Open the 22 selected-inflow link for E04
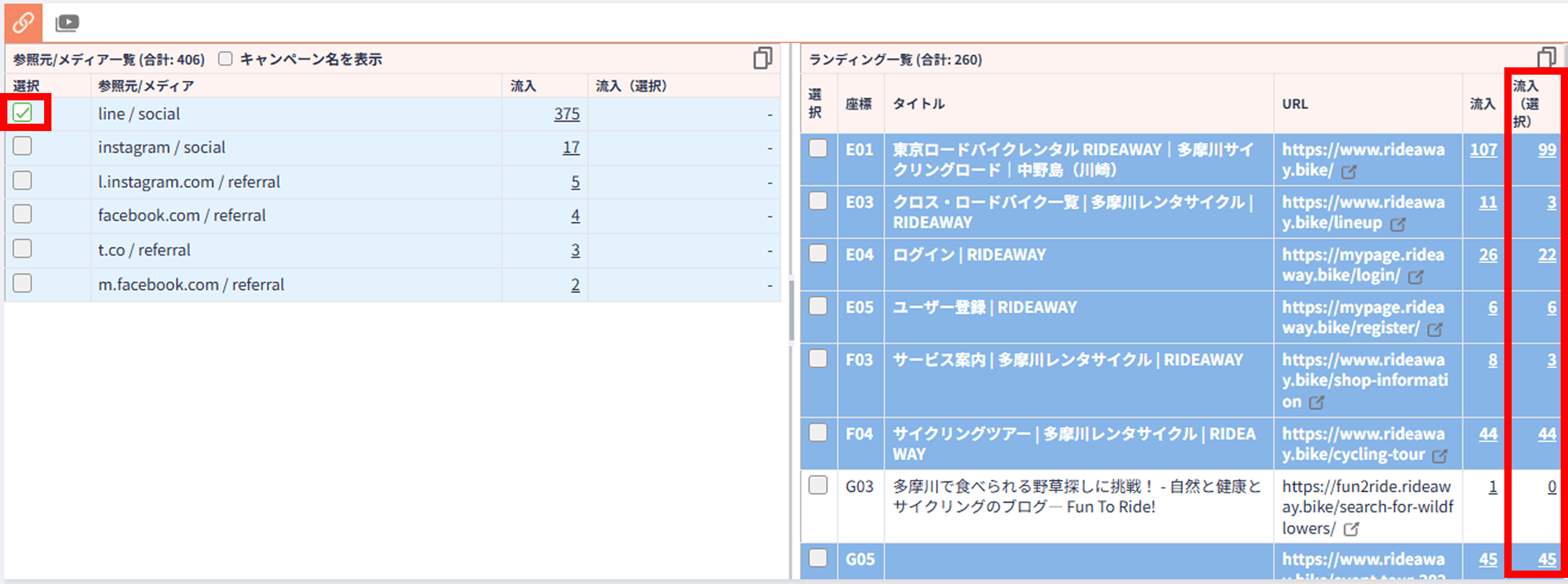 click(1547, 255)
